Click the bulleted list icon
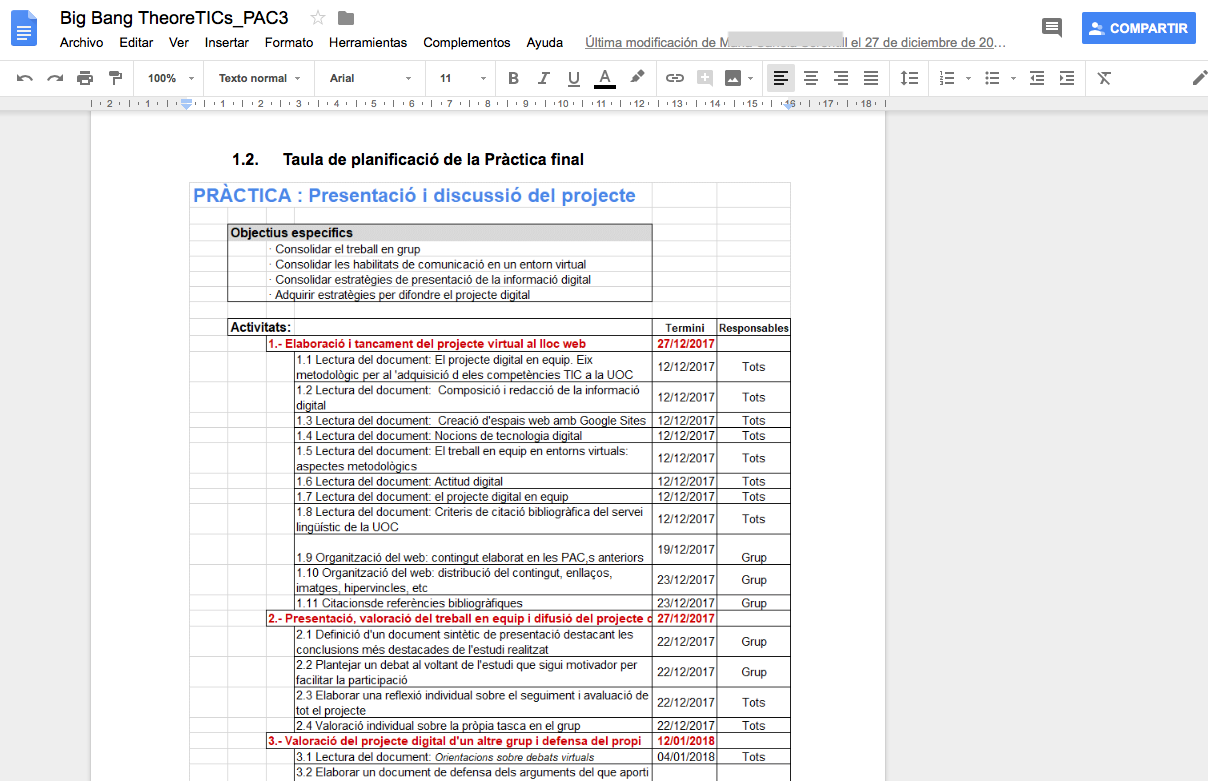This screenshot has height=781, width=1208. coord(992,78)
